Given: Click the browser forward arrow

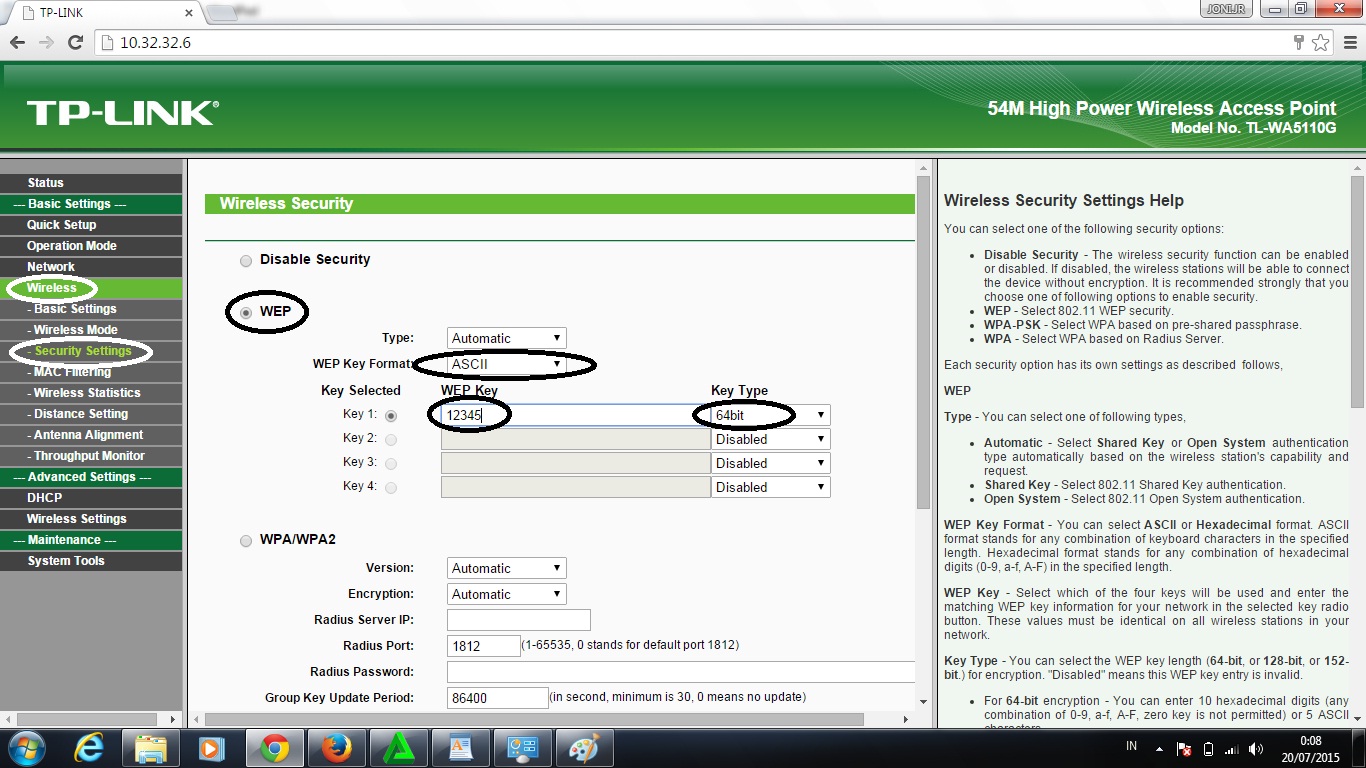Looking at the screenshot, I should point(46,43).
